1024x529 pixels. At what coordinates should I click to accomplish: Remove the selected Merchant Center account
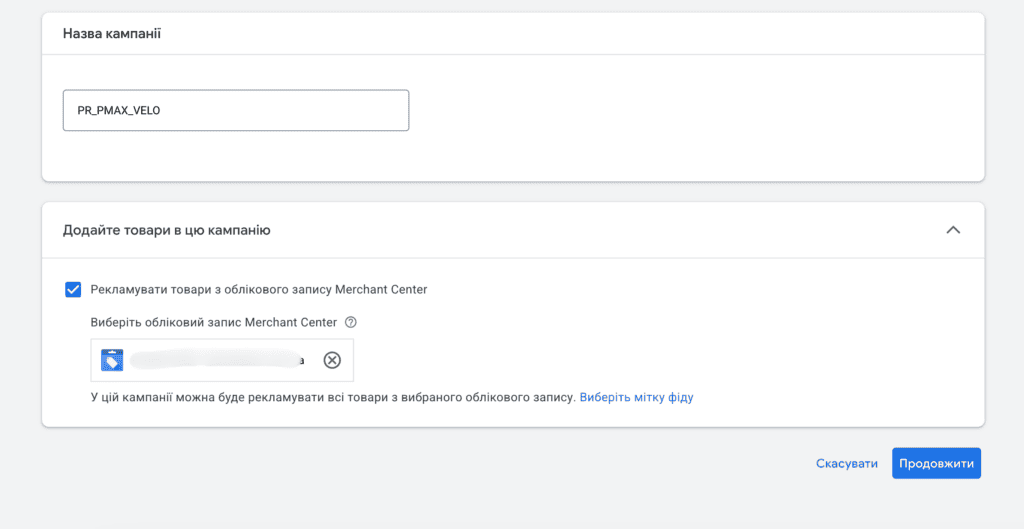pyautogui.click(x=332, y=360)
